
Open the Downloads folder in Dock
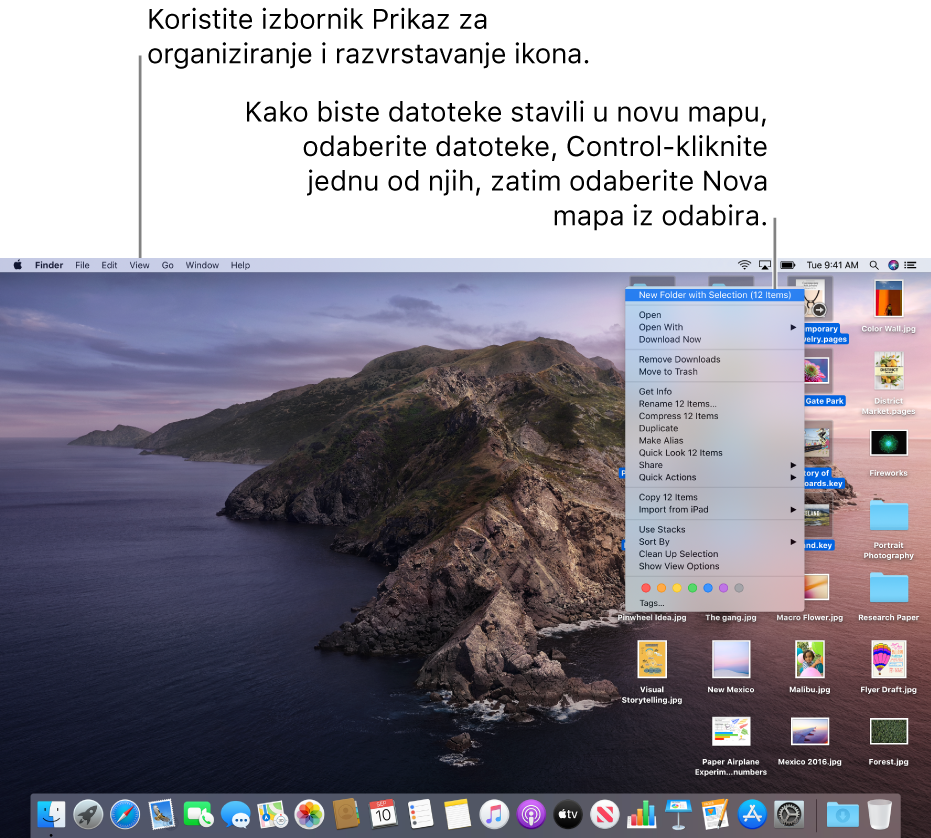(843, 814)
